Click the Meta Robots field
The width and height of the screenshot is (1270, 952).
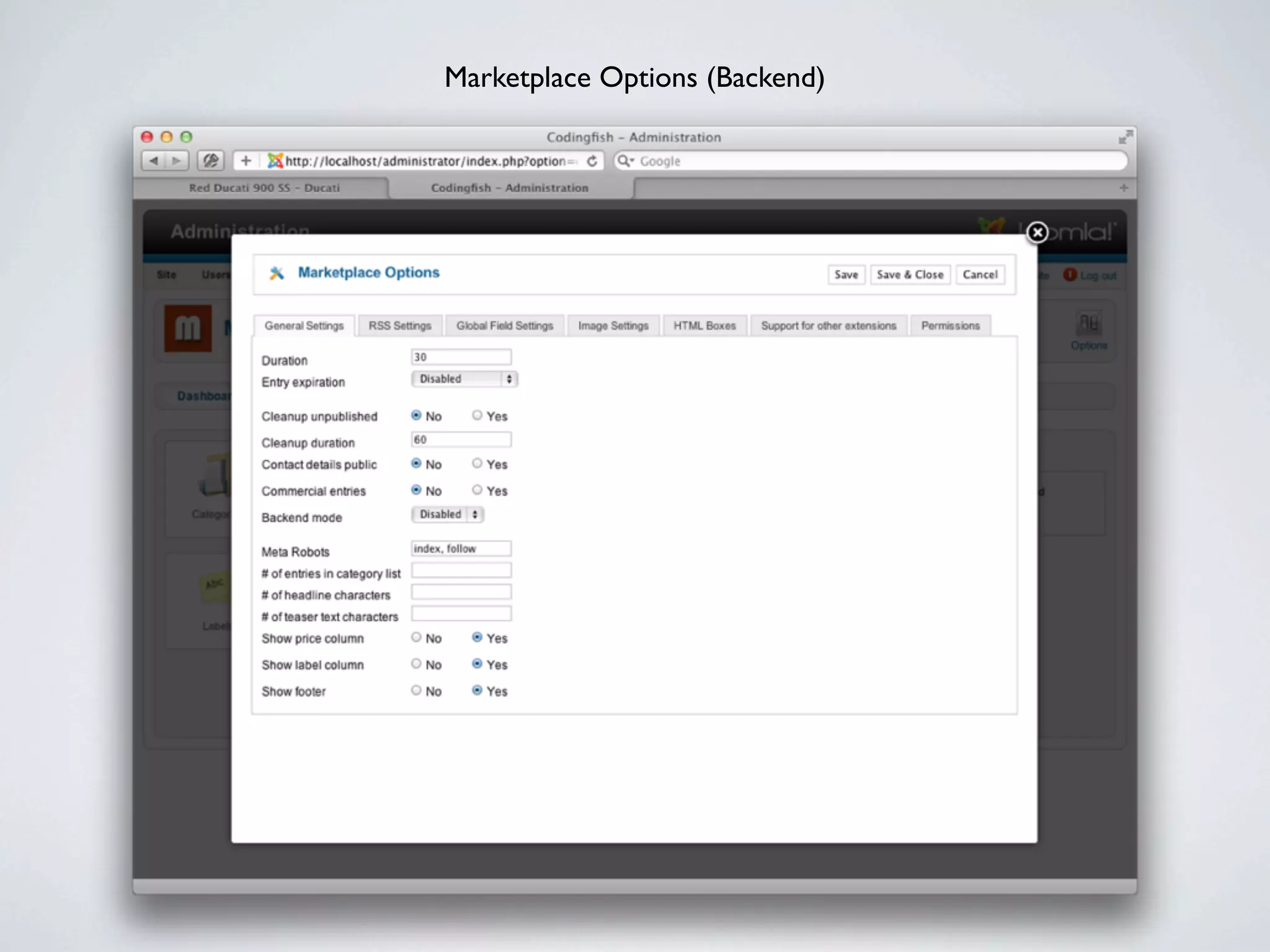pyautogui.click(x=461, y=549)
